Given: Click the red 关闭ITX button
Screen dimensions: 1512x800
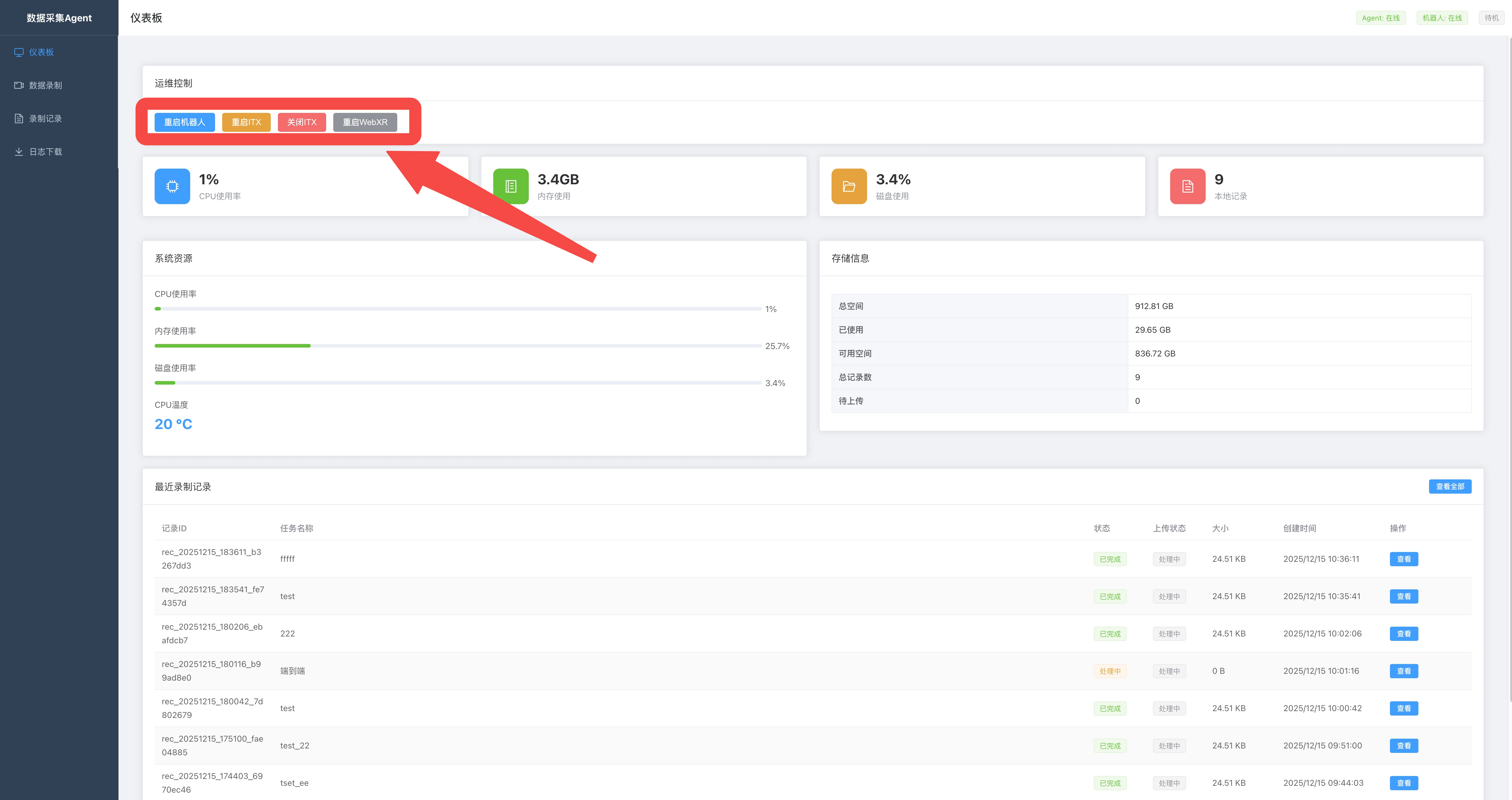Looking at the screenshot, I should click(x=302, y=122).
